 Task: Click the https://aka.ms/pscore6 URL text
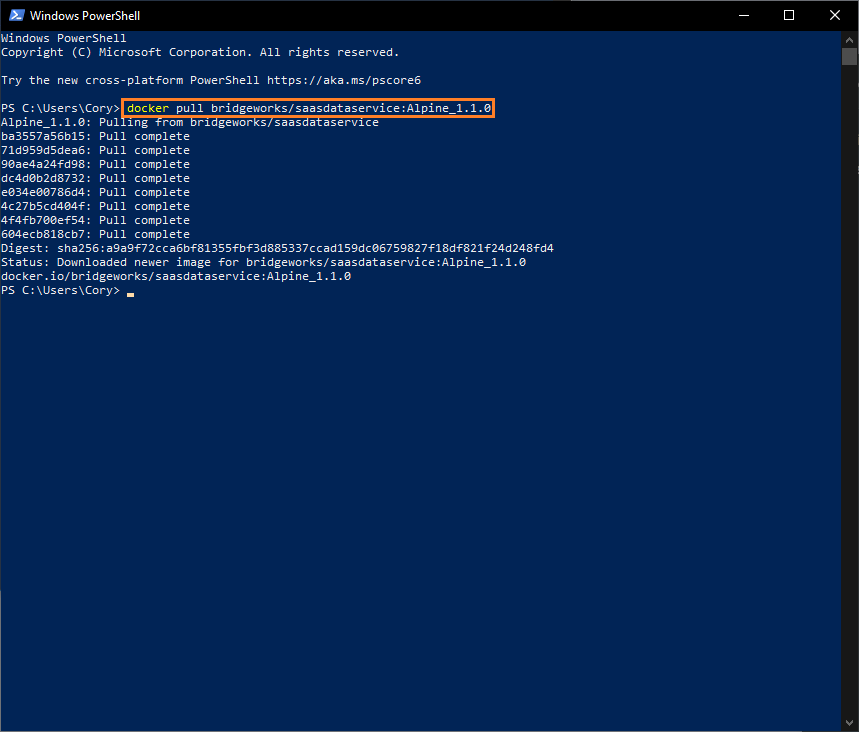click(x=344, y=81)
